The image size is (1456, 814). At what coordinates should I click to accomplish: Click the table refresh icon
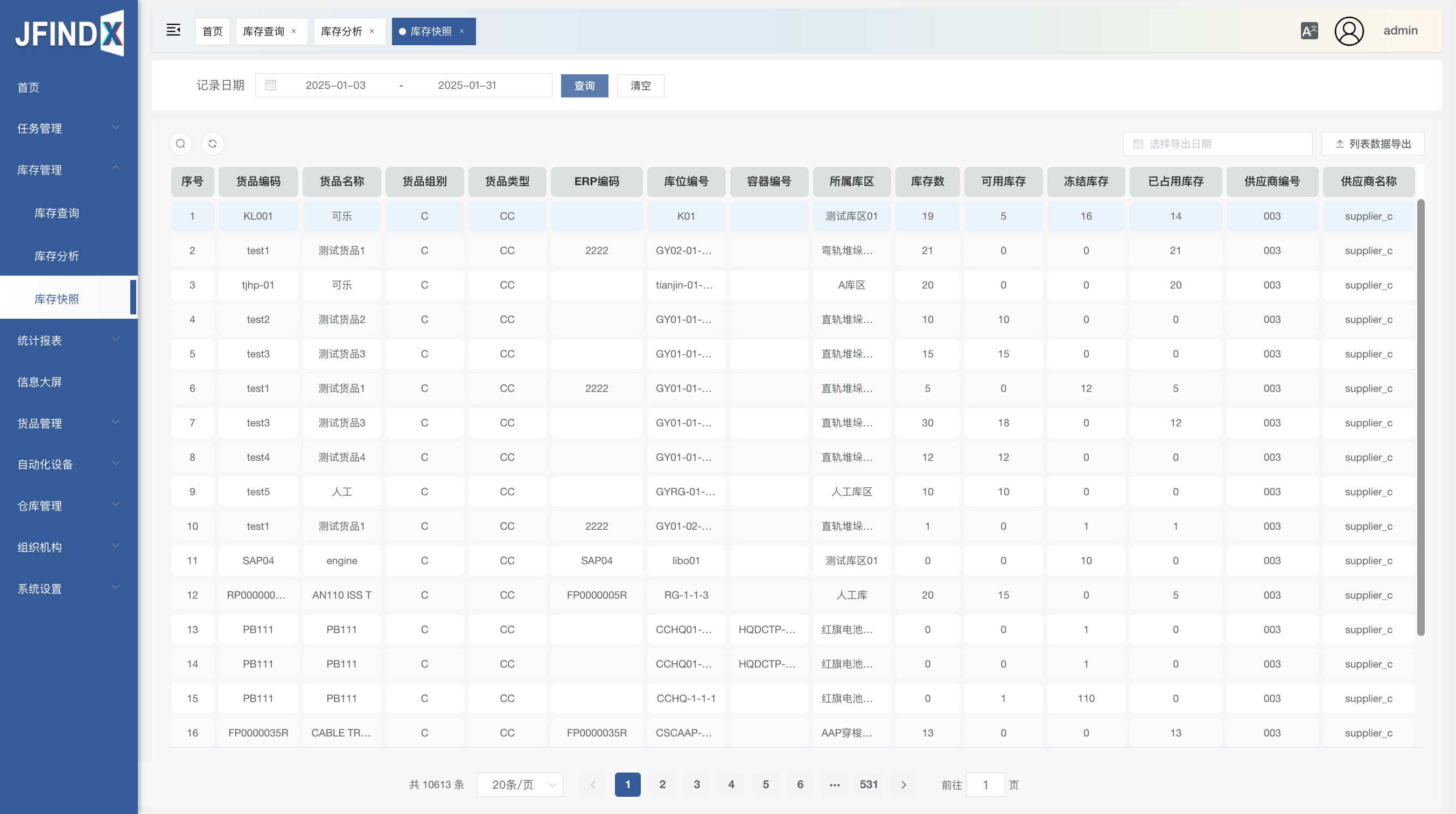(213, 144)
